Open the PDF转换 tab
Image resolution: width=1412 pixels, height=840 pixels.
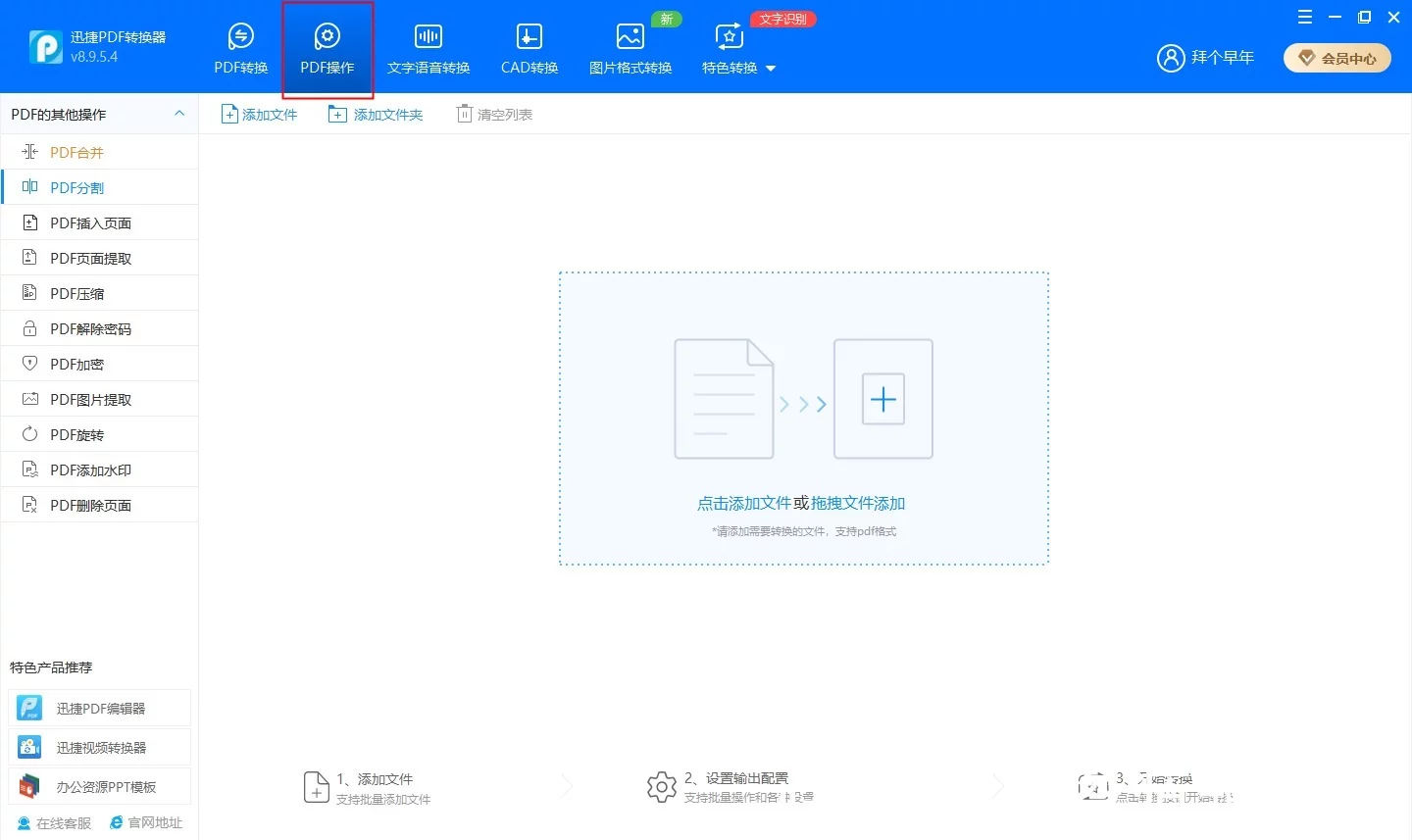click(x=241, y=49)
